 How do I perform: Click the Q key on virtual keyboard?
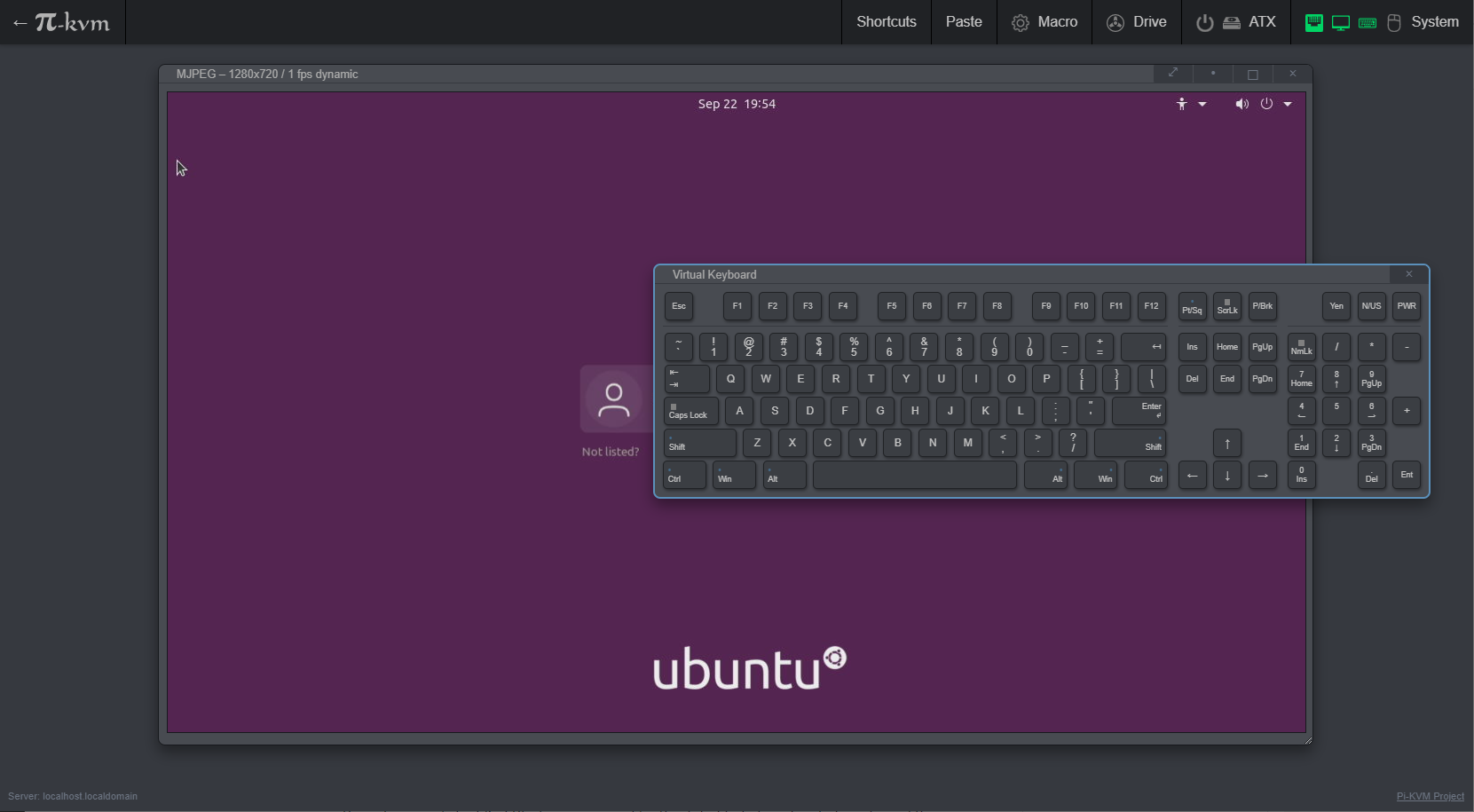tap(730, 379)
